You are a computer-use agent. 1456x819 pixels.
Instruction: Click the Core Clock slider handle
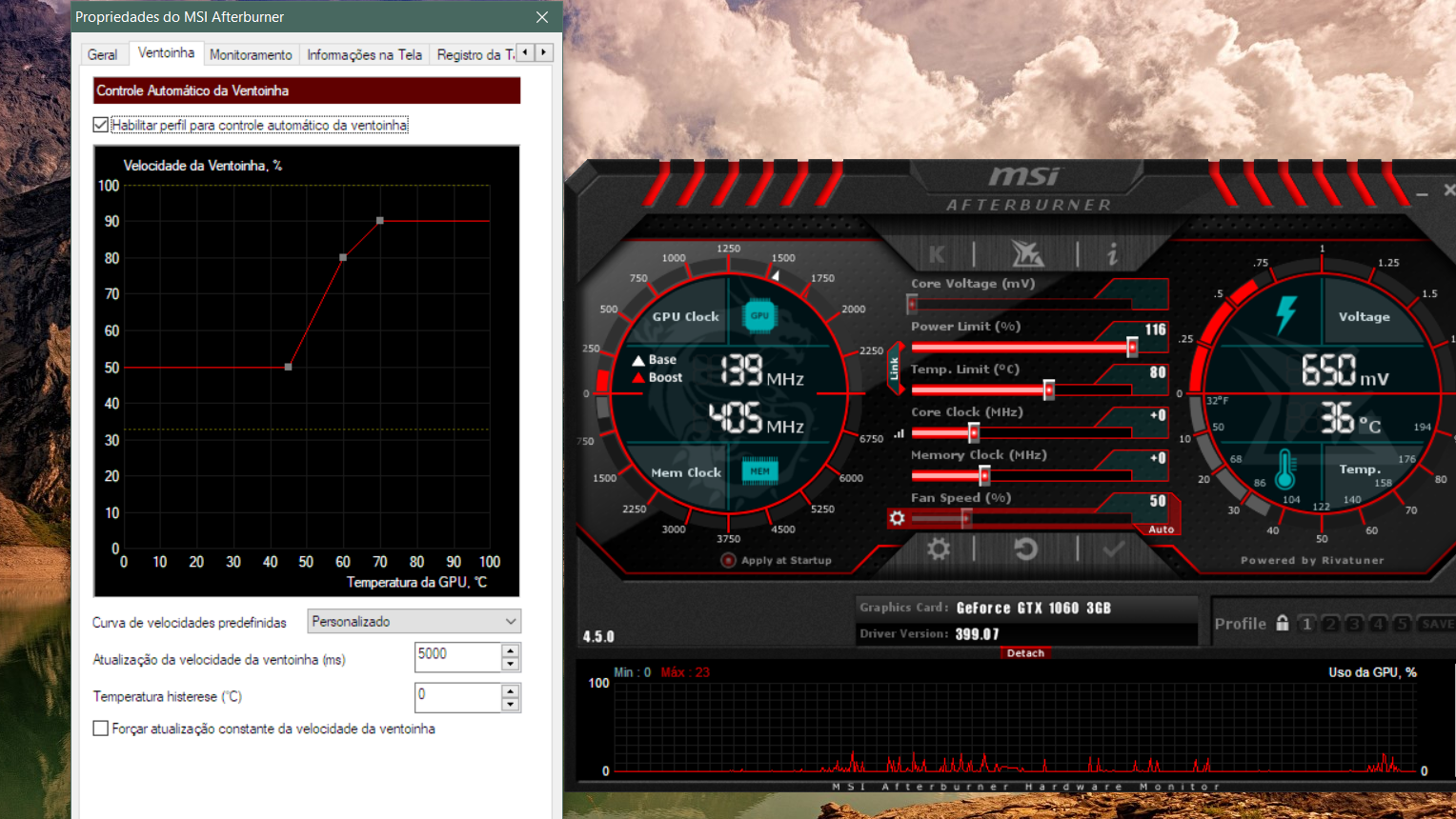[974, 432]
